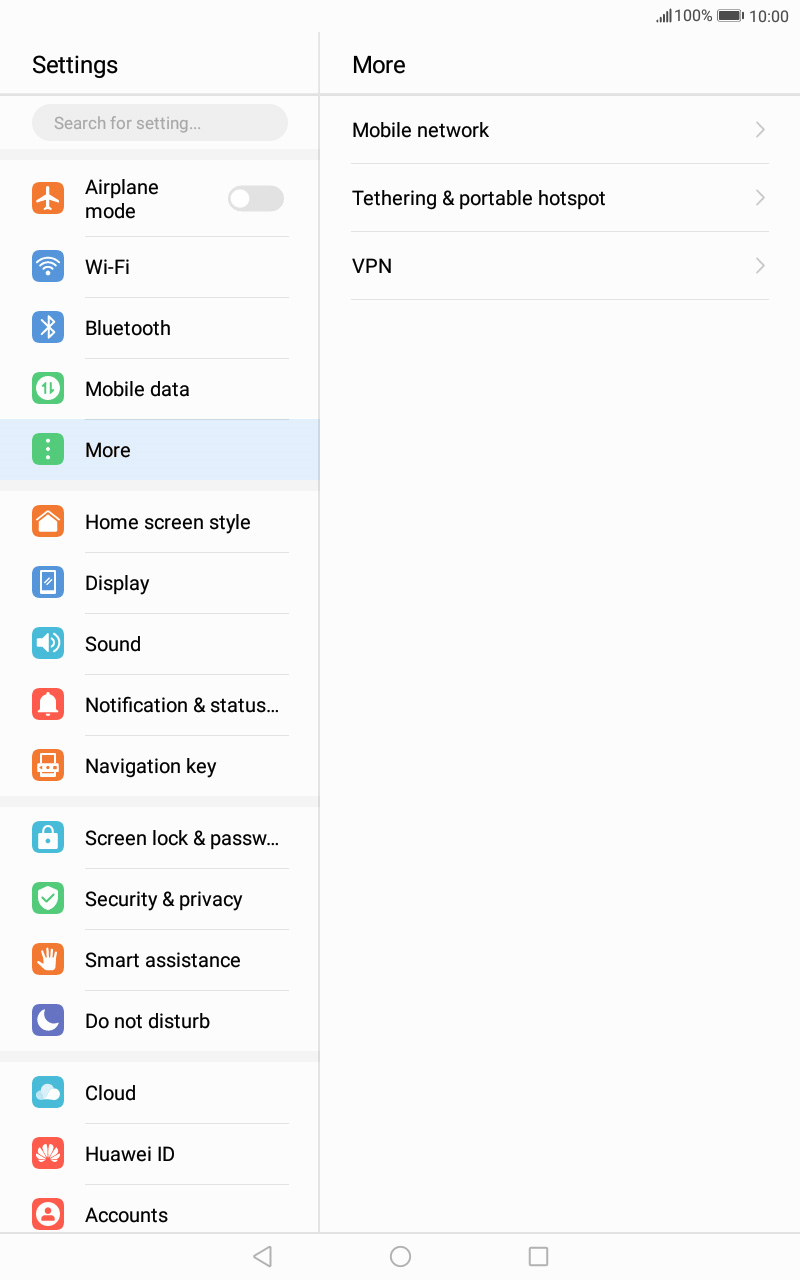Tap the Cloud icon
The width and height of the screenshot is (800, 1280).
(x=48, y=1093)
